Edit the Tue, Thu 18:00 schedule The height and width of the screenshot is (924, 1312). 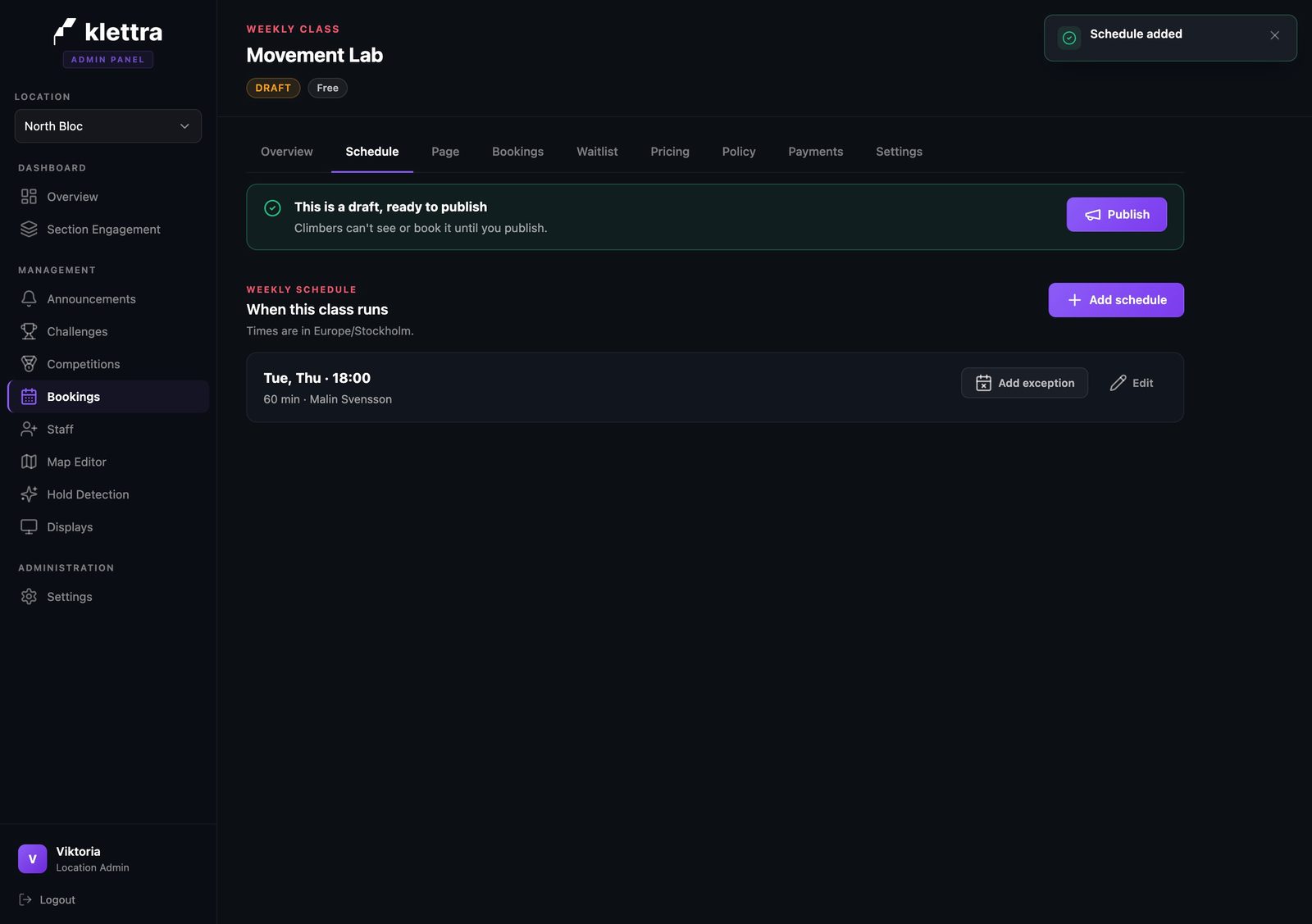click(1132, 383)
